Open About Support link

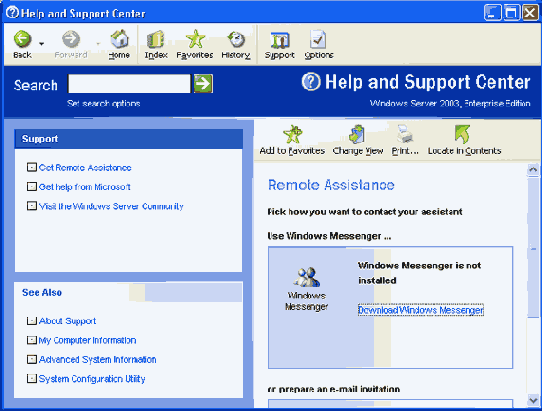(67, 321)
